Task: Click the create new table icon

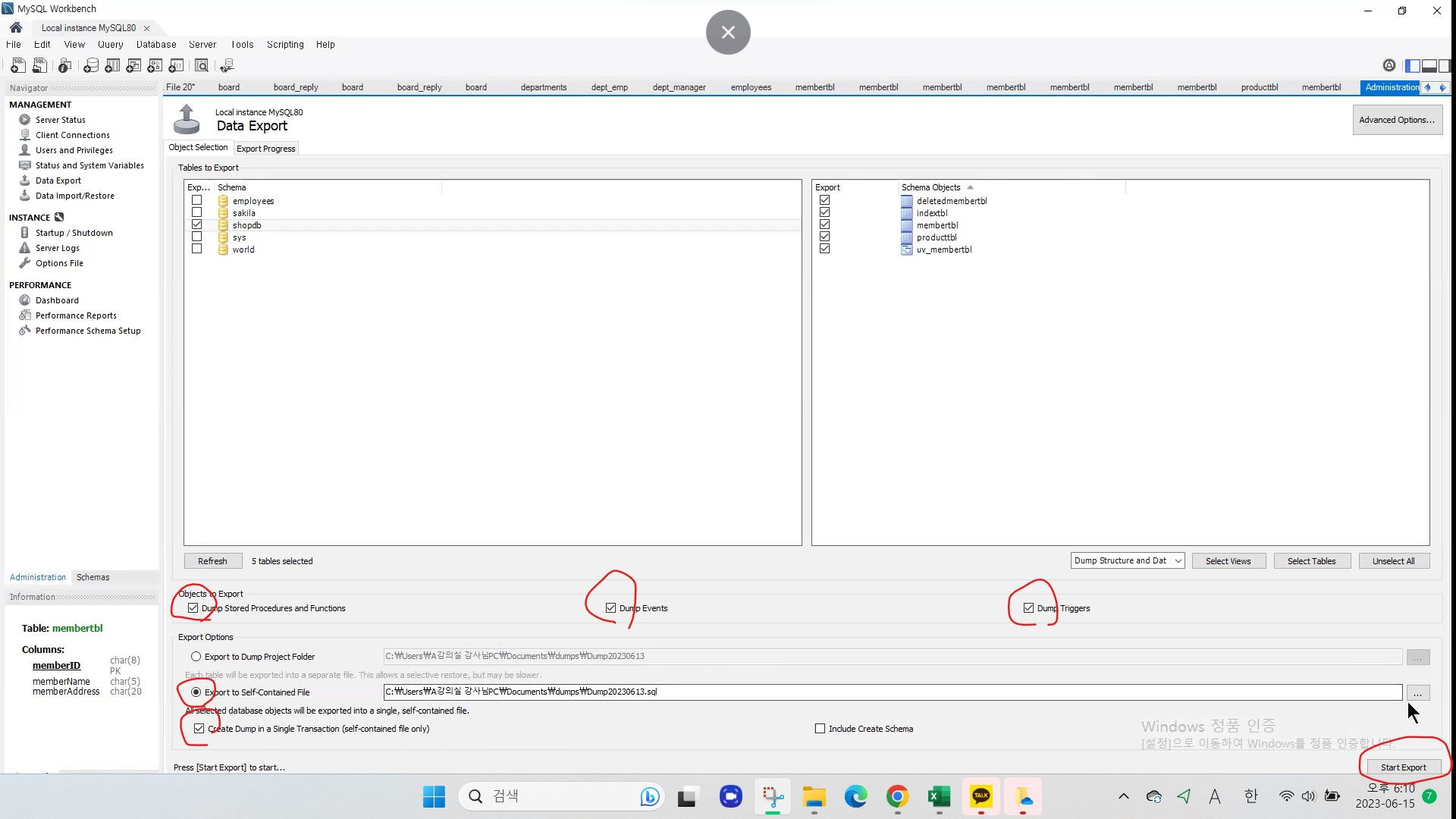Action: point(112,66)
